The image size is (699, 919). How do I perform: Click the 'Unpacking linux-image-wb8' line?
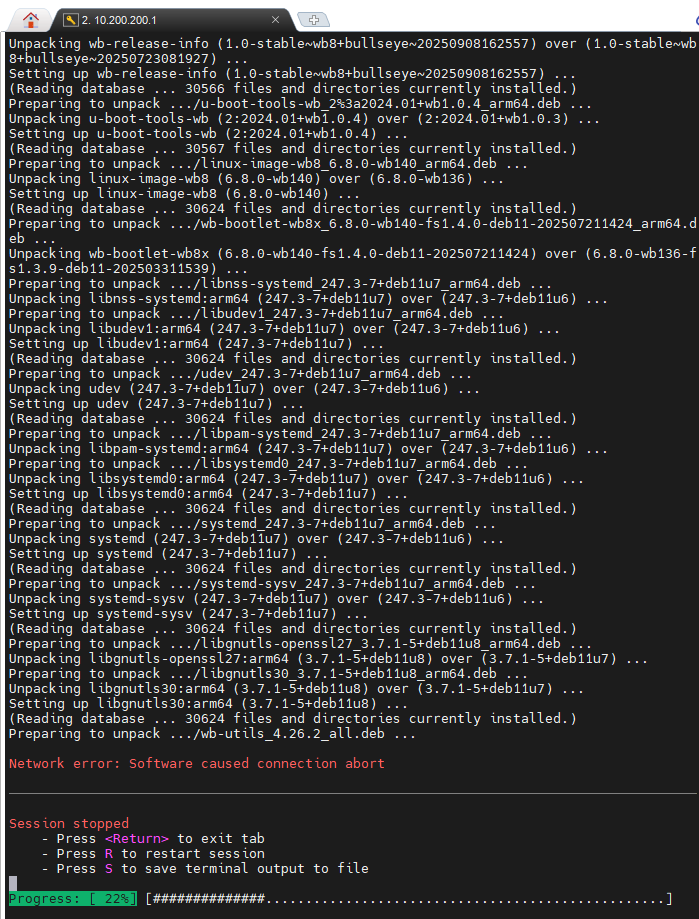(182, 179)
